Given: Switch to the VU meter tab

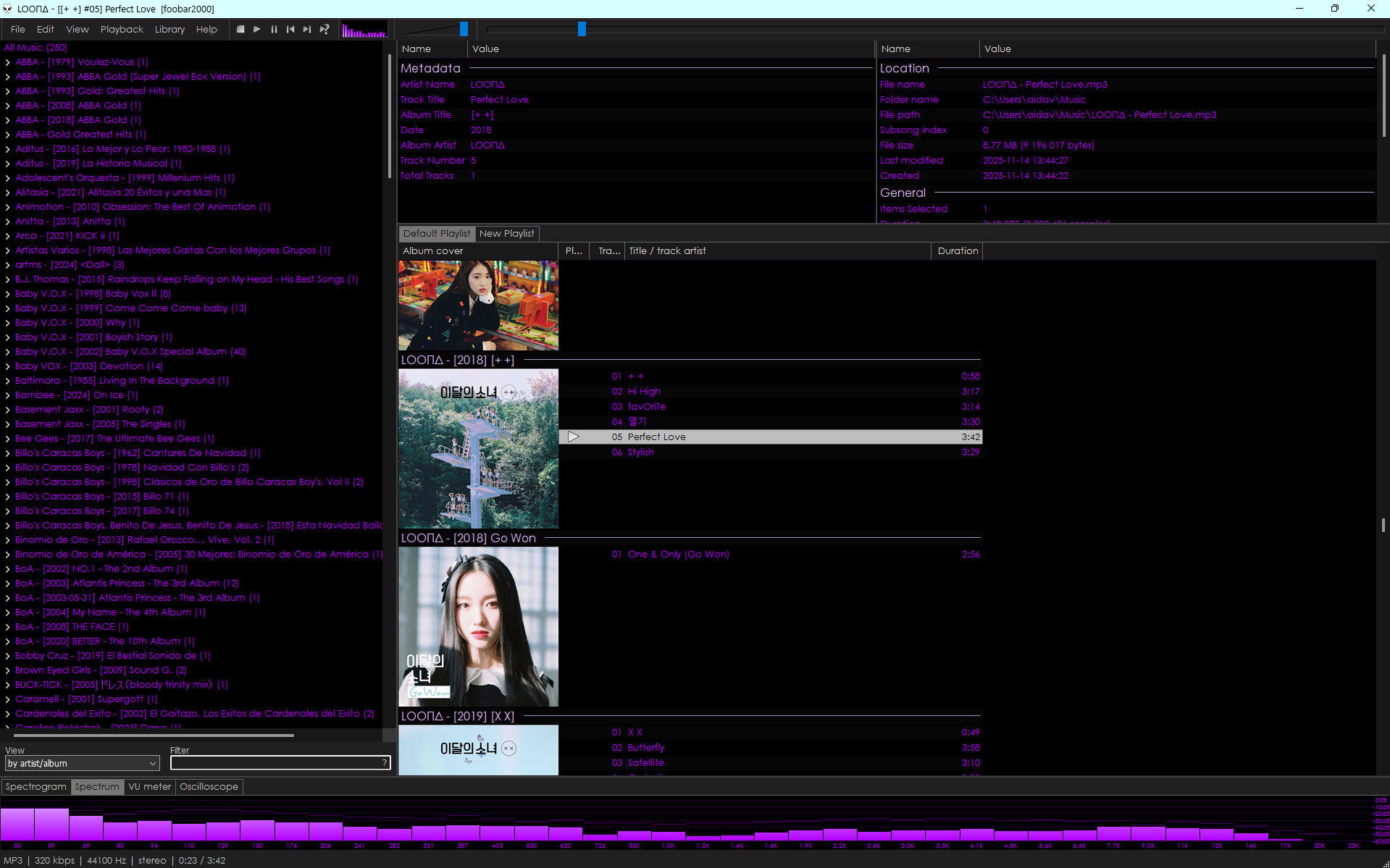Looking at the screenshot, I should [x=150, y=787].
